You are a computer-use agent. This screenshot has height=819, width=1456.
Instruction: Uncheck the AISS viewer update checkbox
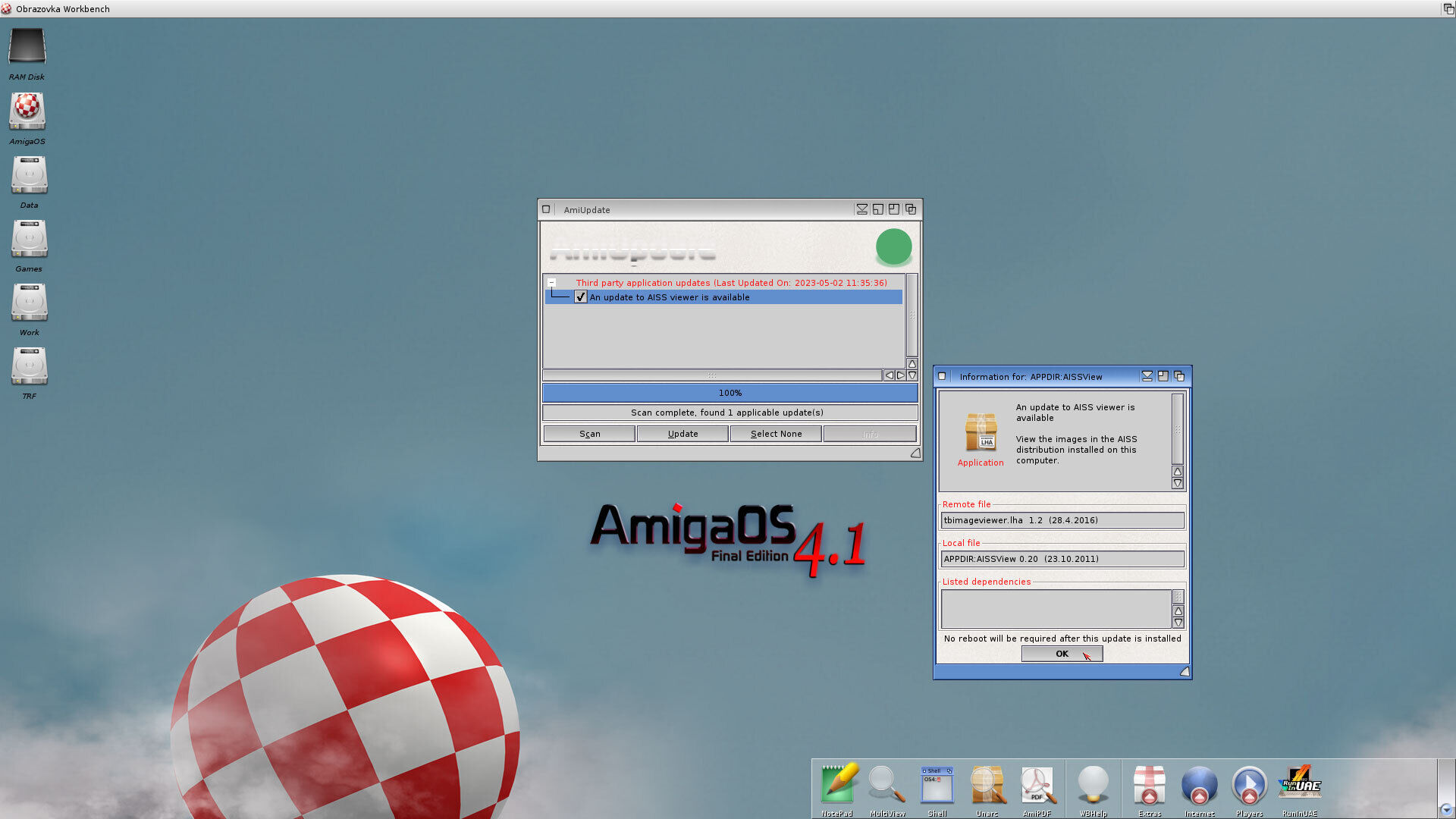581,297
